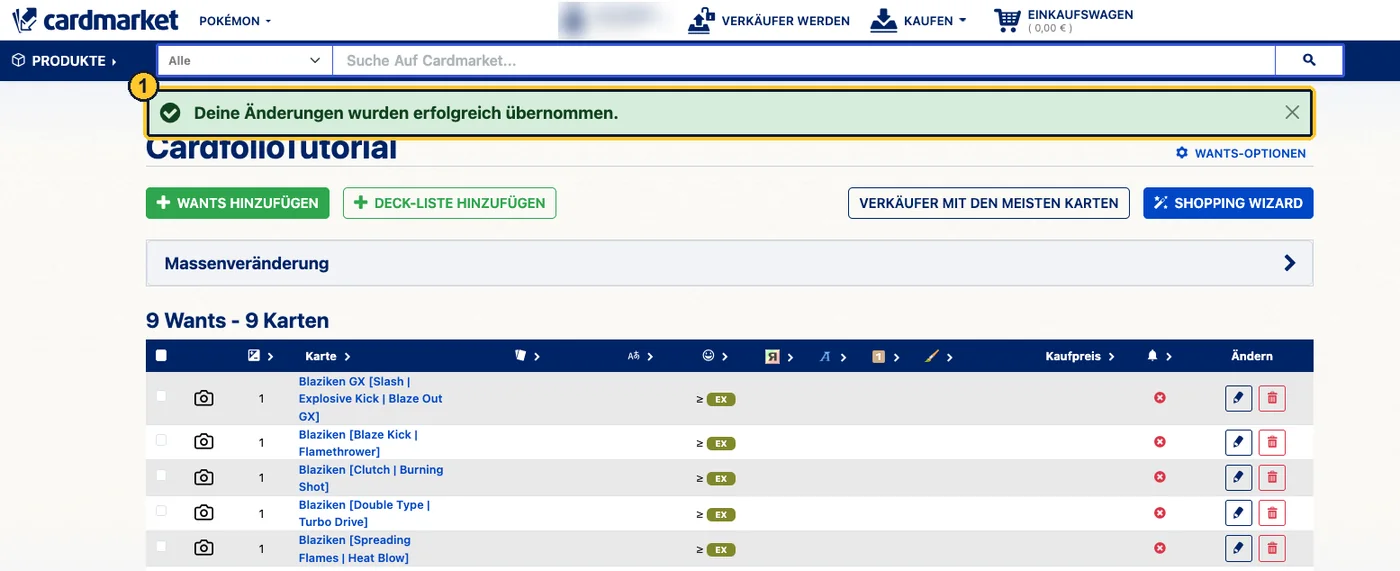Delete the Blaziken Spreading Flames want
1400x571 pixels.
1272,548
